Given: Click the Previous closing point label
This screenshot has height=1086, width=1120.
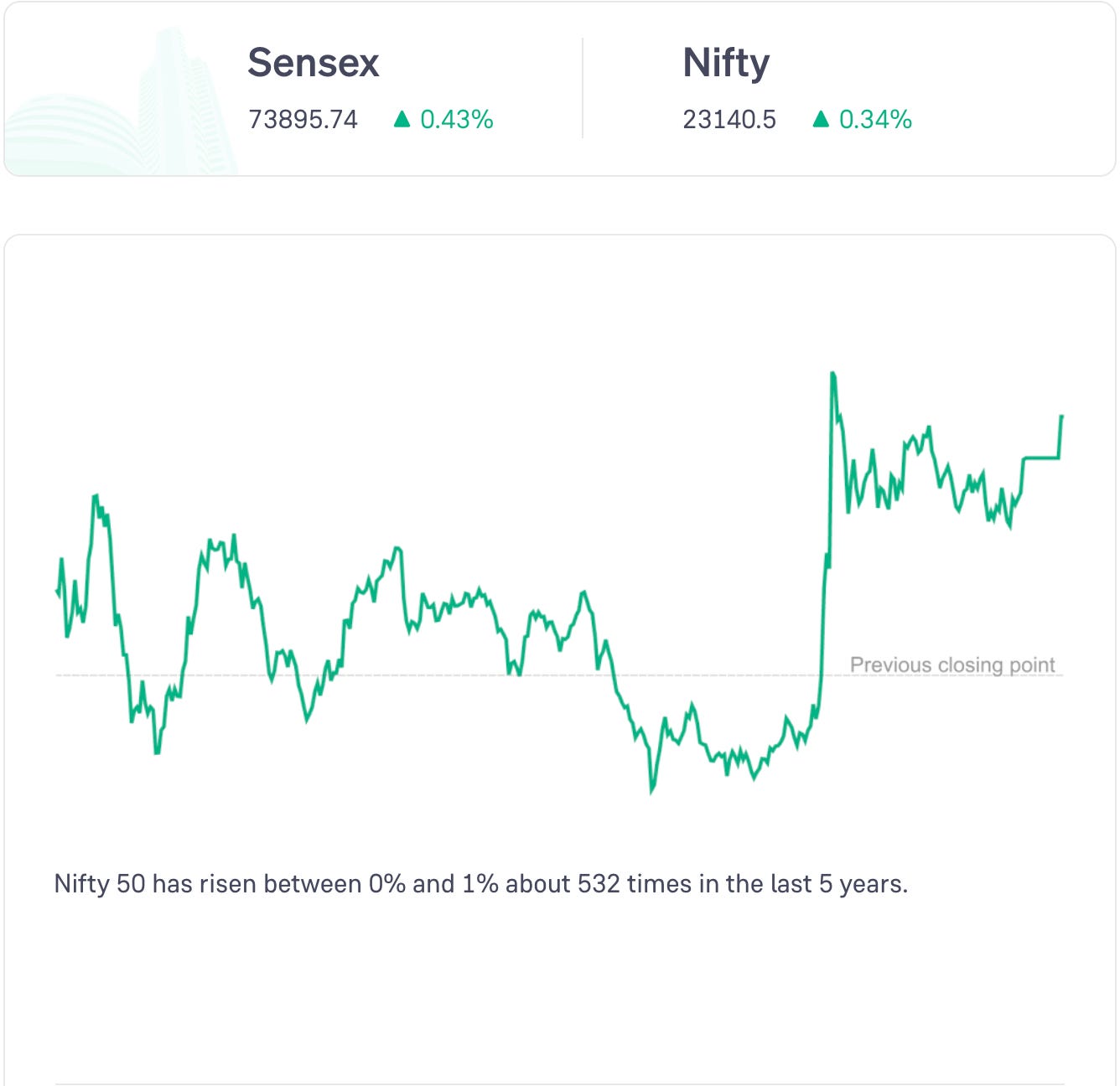Looking at the screenshot, I should (952, 665).
